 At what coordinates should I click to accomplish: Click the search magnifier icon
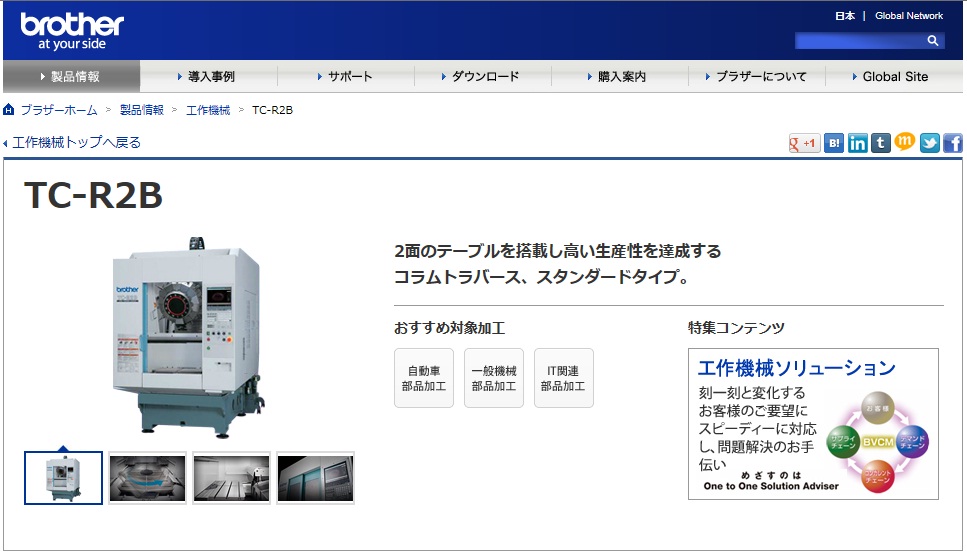click(933, 41)
